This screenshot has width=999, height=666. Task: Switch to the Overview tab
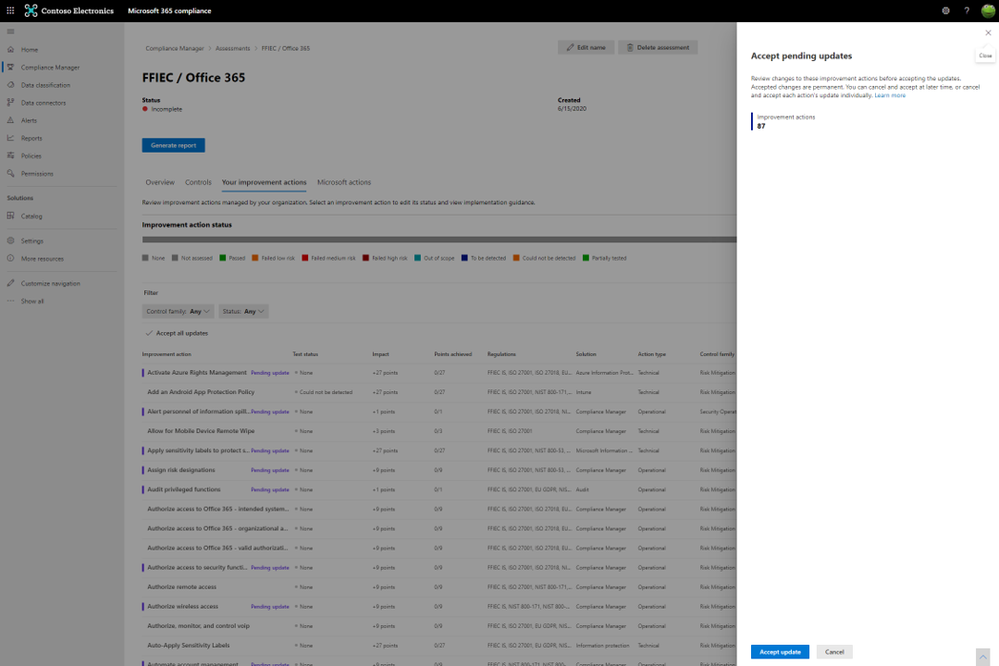point(160,182)
